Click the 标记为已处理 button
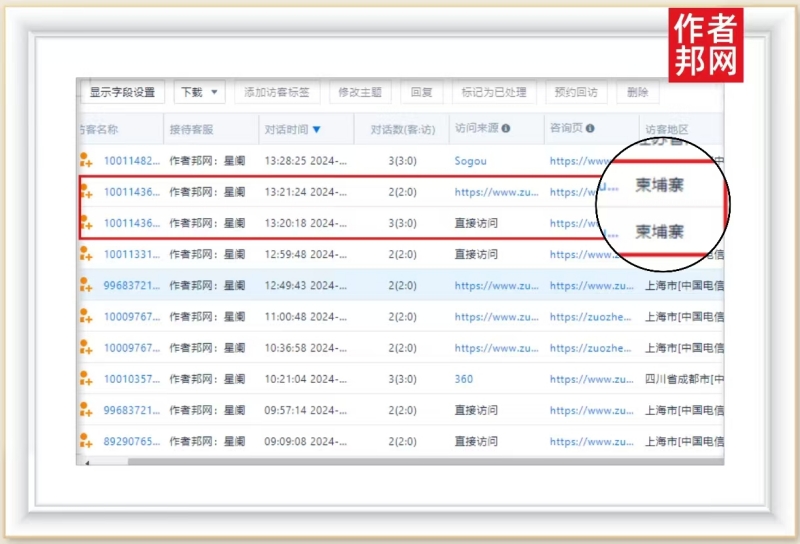 (x=494, y=92)
